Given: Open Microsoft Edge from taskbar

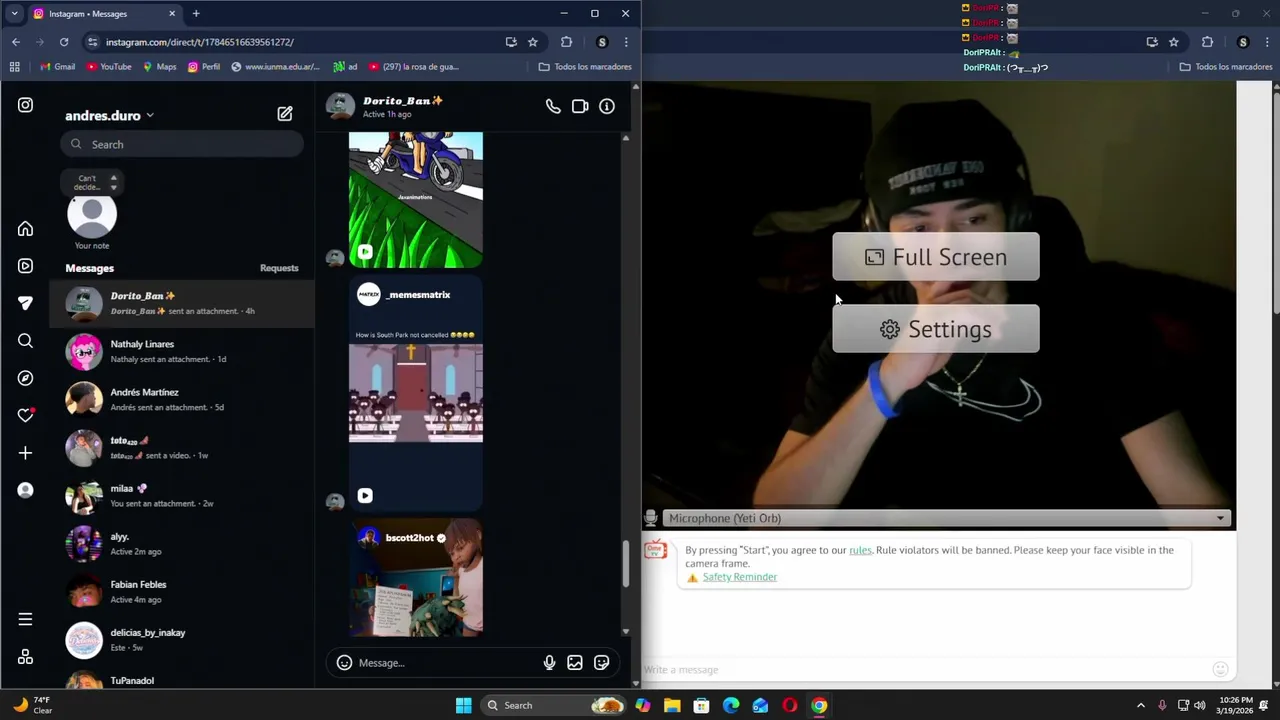Looking at the screenshot, I should 731,705.
